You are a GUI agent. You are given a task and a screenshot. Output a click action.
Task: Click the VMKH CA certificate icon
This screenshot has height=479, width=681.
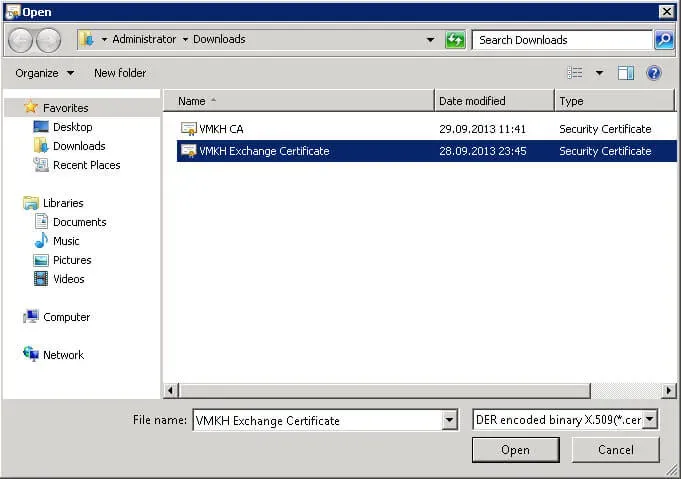coord(189,129)
